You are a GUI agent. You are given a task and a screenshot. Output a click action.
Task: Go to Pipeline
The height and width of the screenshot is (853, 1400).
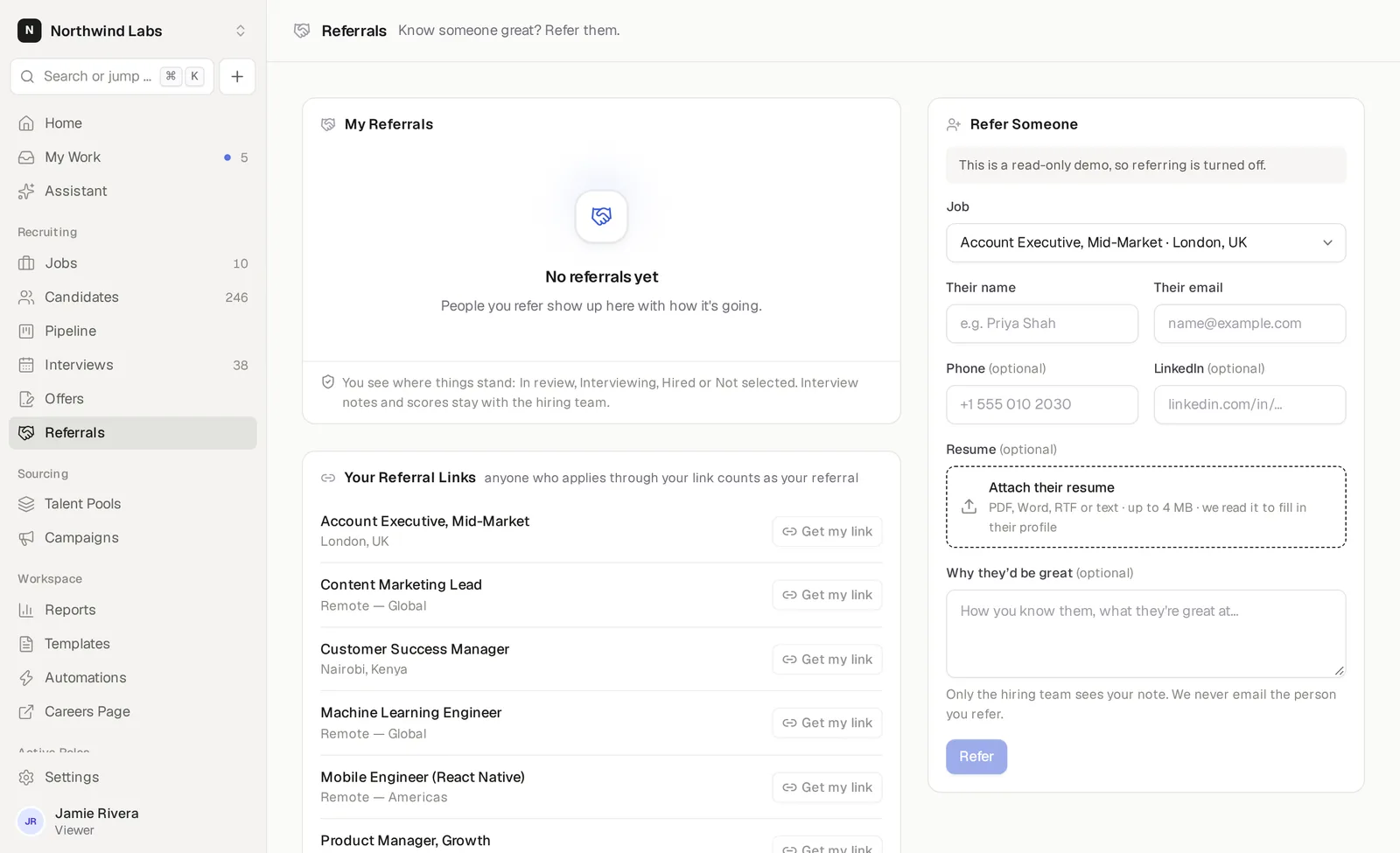133,331
